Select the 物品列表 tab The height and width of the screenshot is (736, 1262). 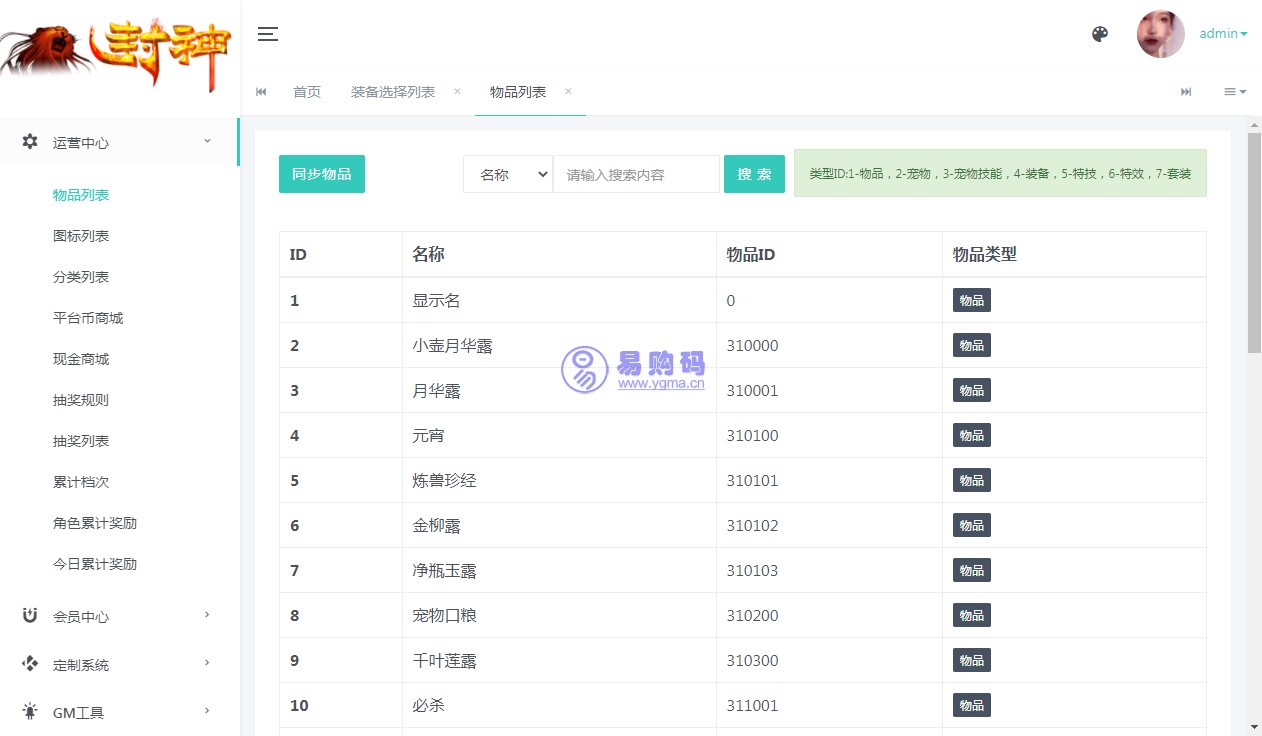518,92
